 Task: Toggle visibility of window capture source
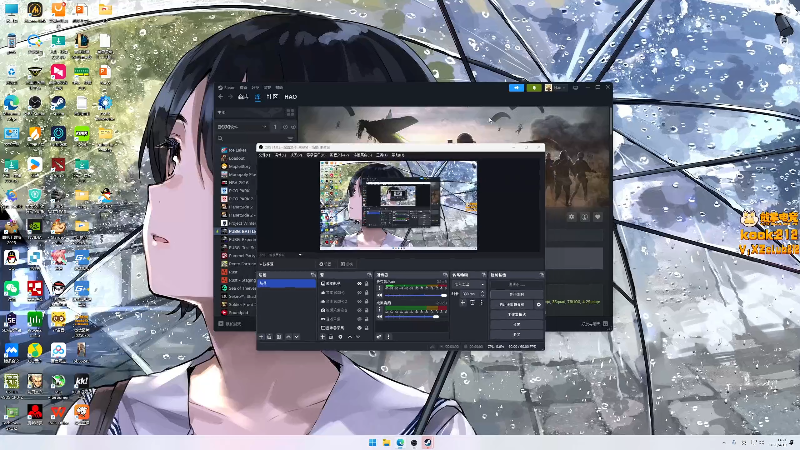[x=360, y=328]
